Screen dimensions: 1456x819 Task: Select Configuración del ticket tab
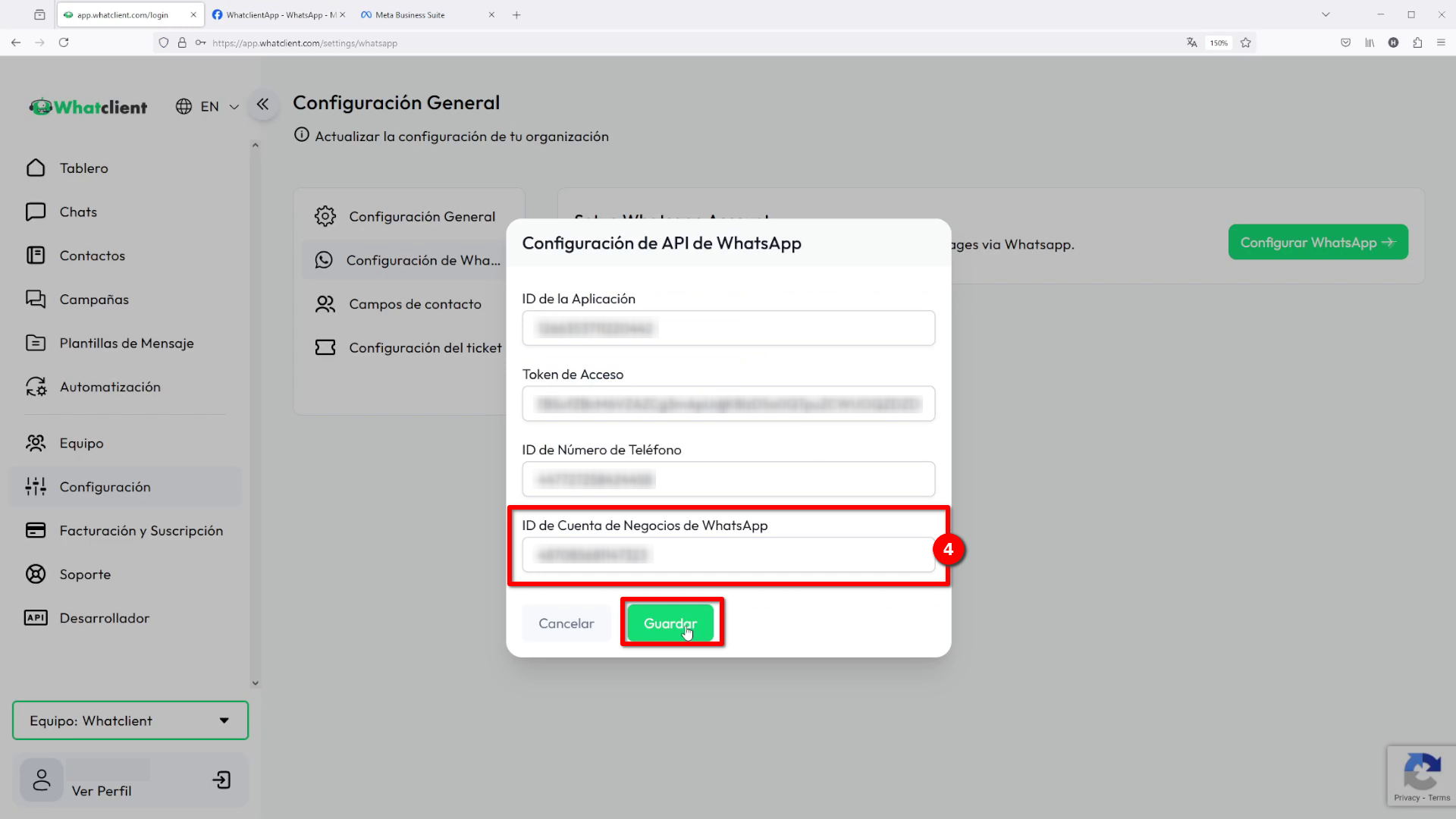[409, 347]
